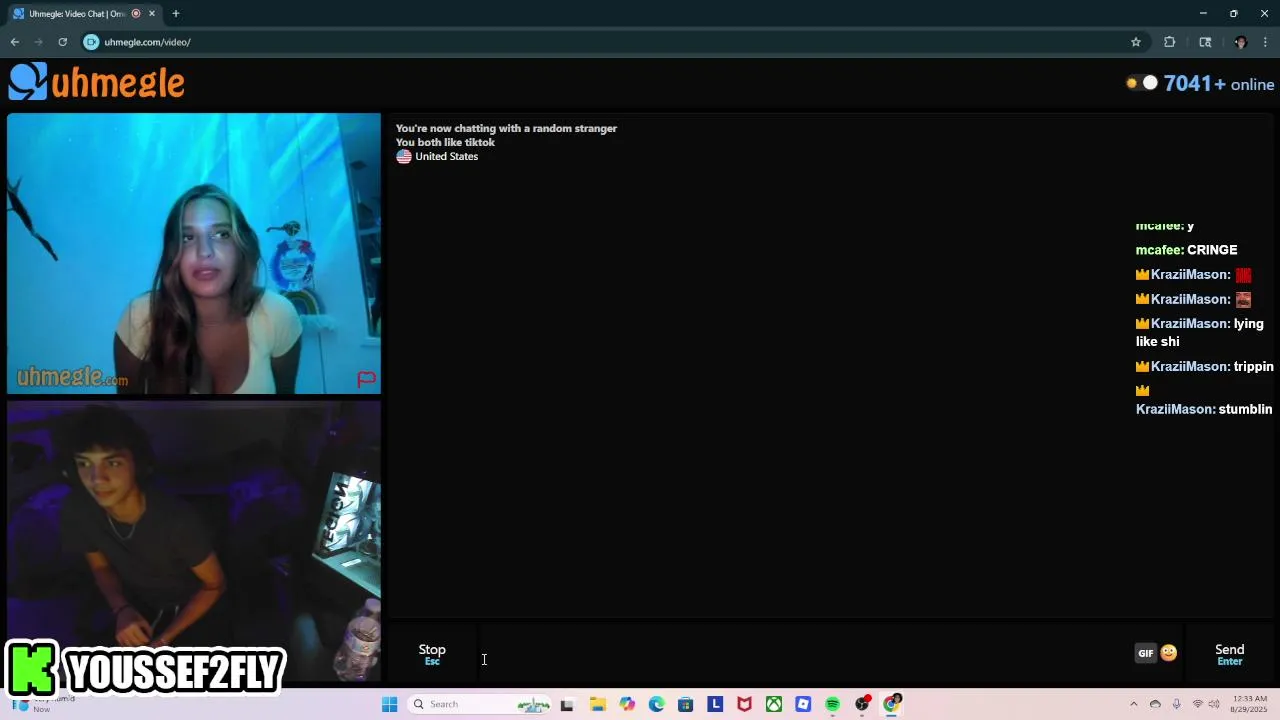Click your own webcam preview
Image resolution: width=1280 pixels, height=720 pixels.
point(194,541)
